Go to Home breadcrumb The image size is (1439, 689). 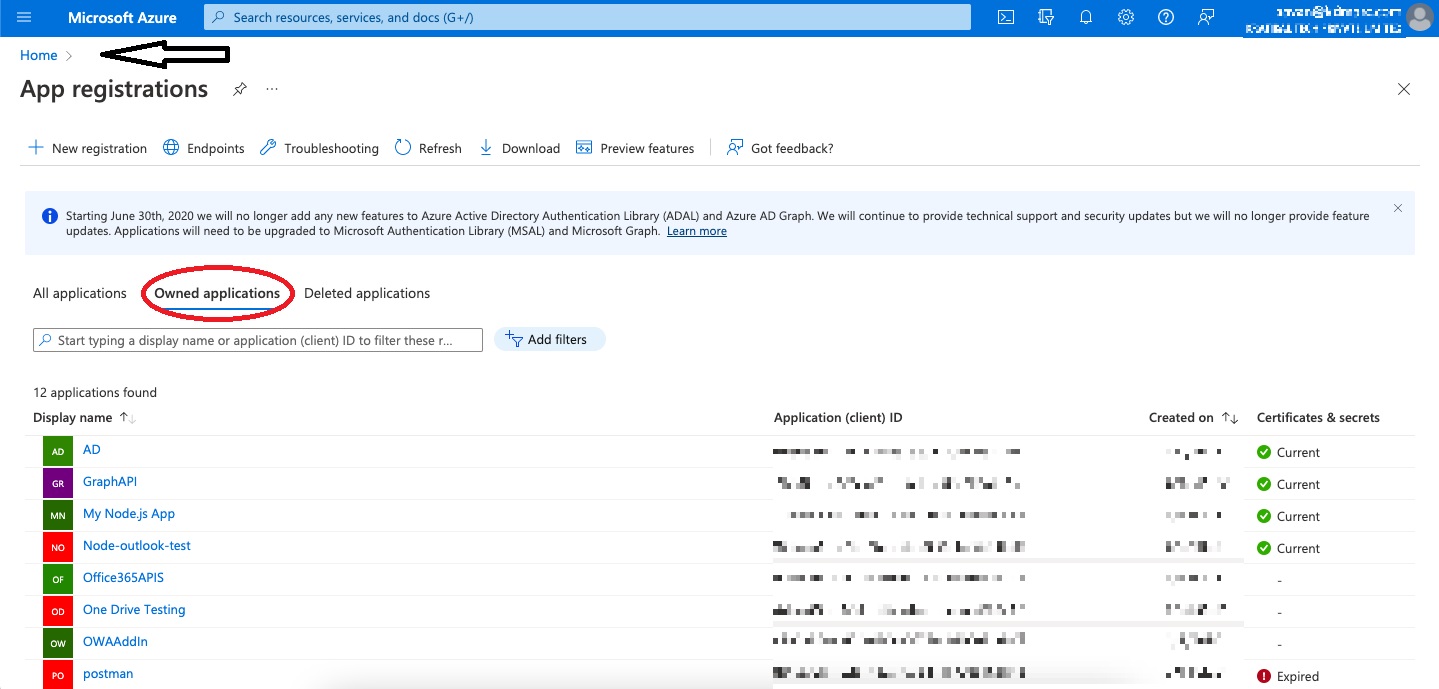38,55
